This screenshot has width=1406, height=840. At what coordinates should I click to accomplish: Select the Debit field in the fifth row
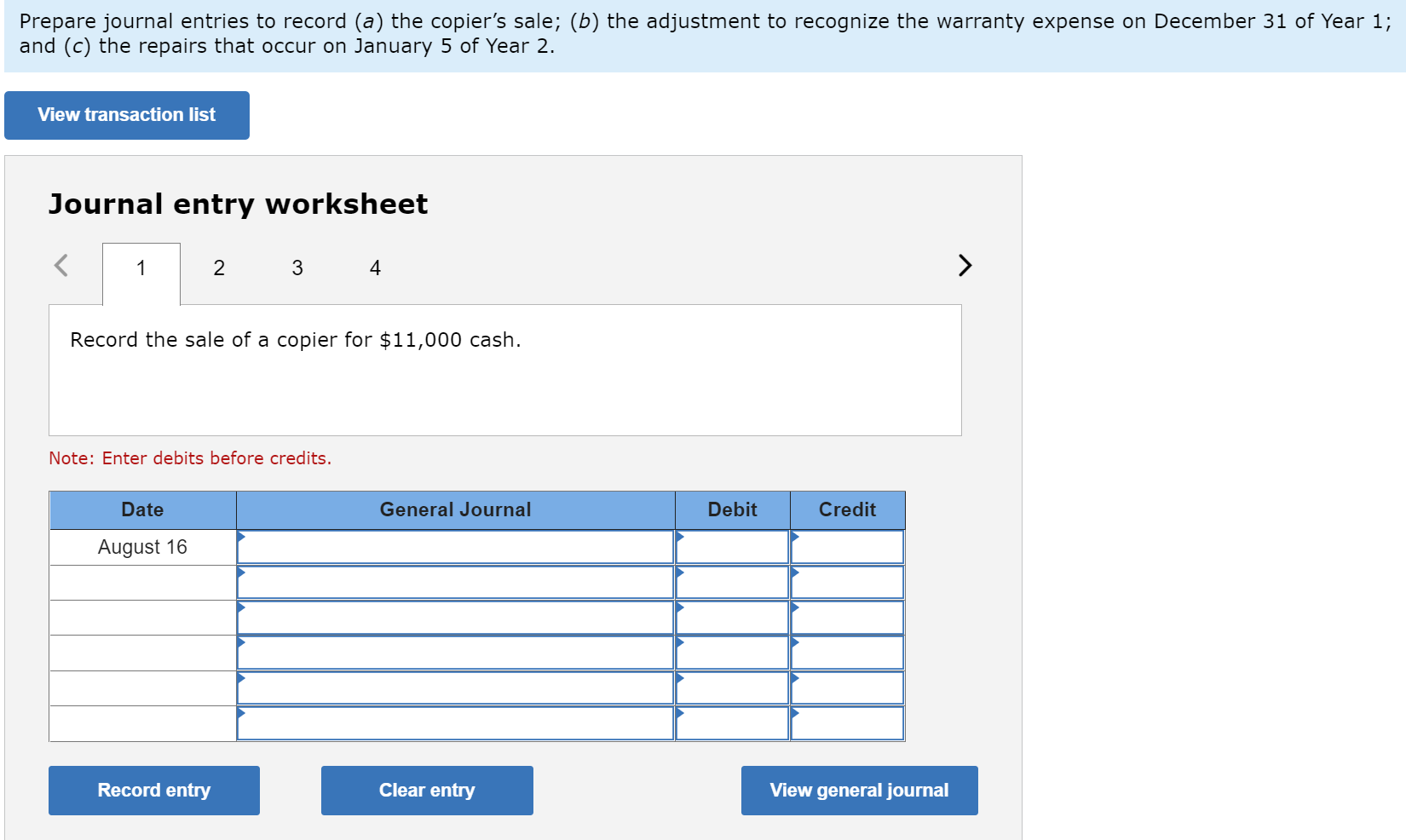point(733,688)
